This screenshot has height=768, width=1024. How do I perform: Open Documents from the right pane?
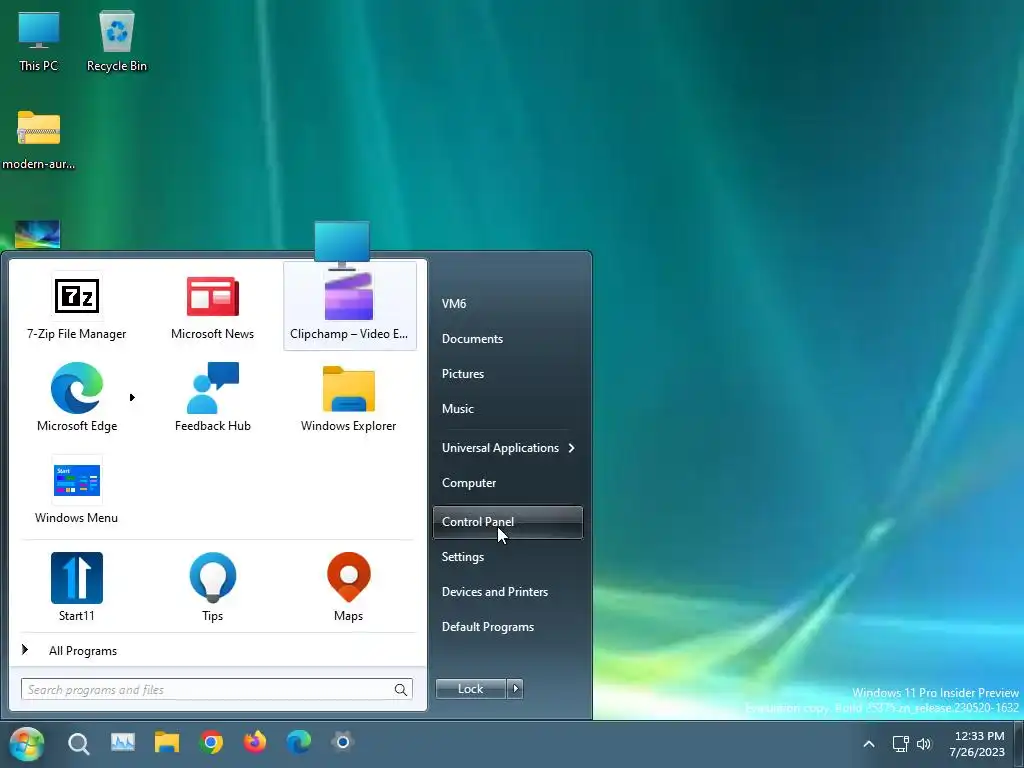472,339
